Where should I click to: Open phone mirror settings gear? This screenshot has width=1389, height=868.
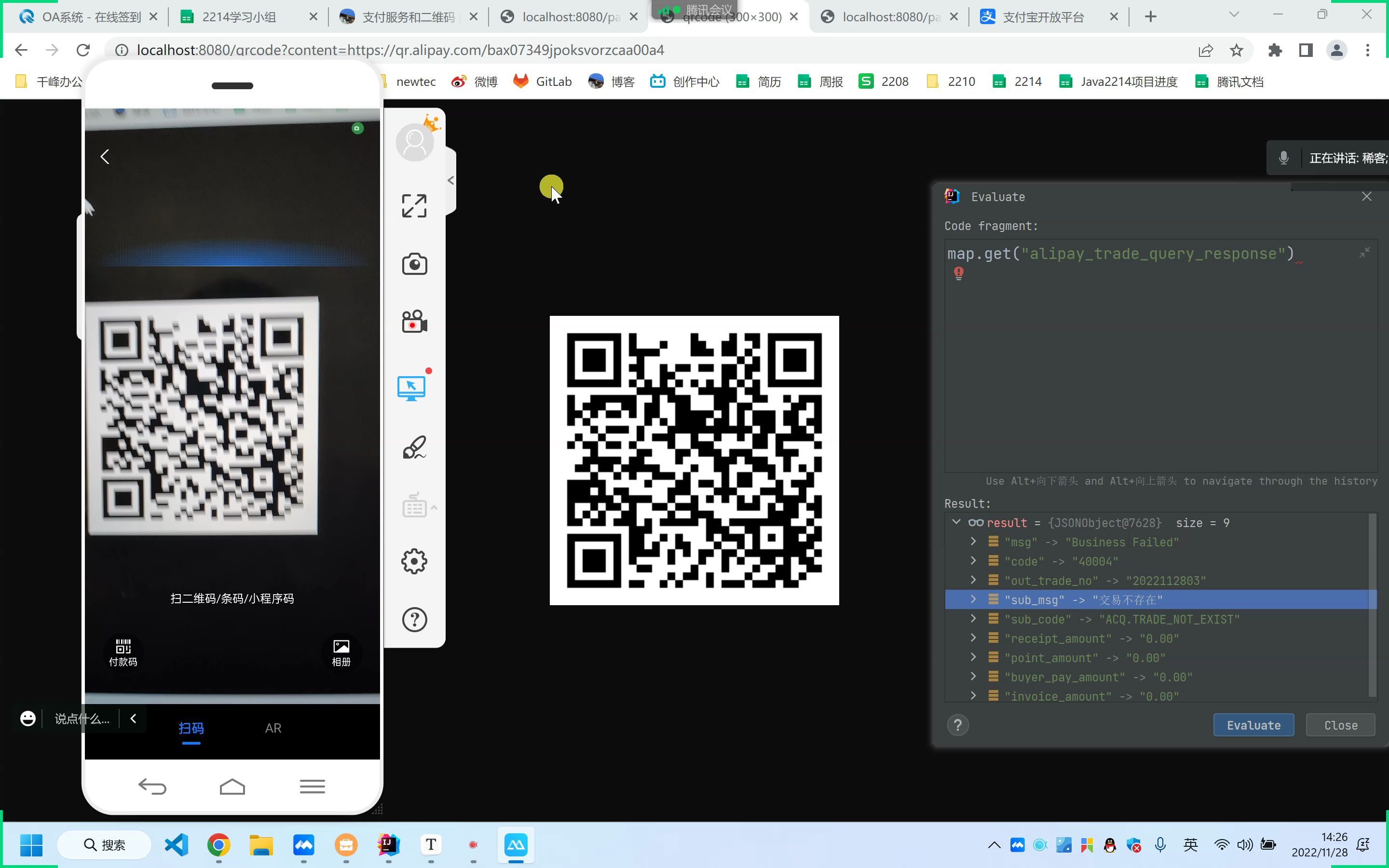(414, 561)
